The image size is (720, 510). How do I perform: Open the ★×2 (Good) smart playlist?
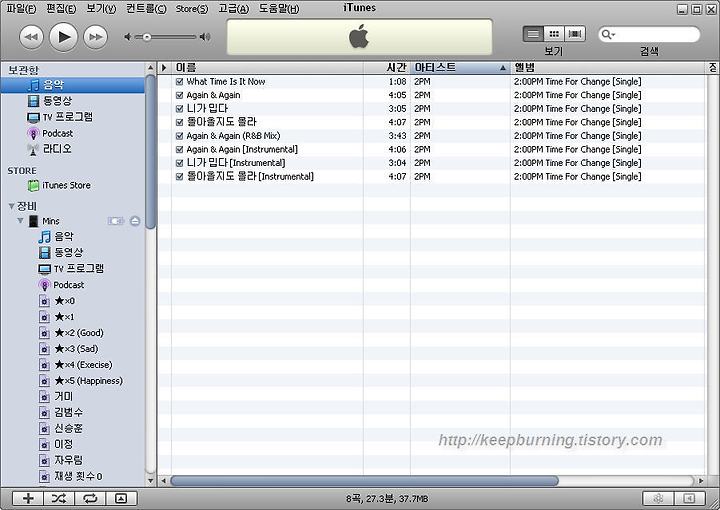(72, 333)
